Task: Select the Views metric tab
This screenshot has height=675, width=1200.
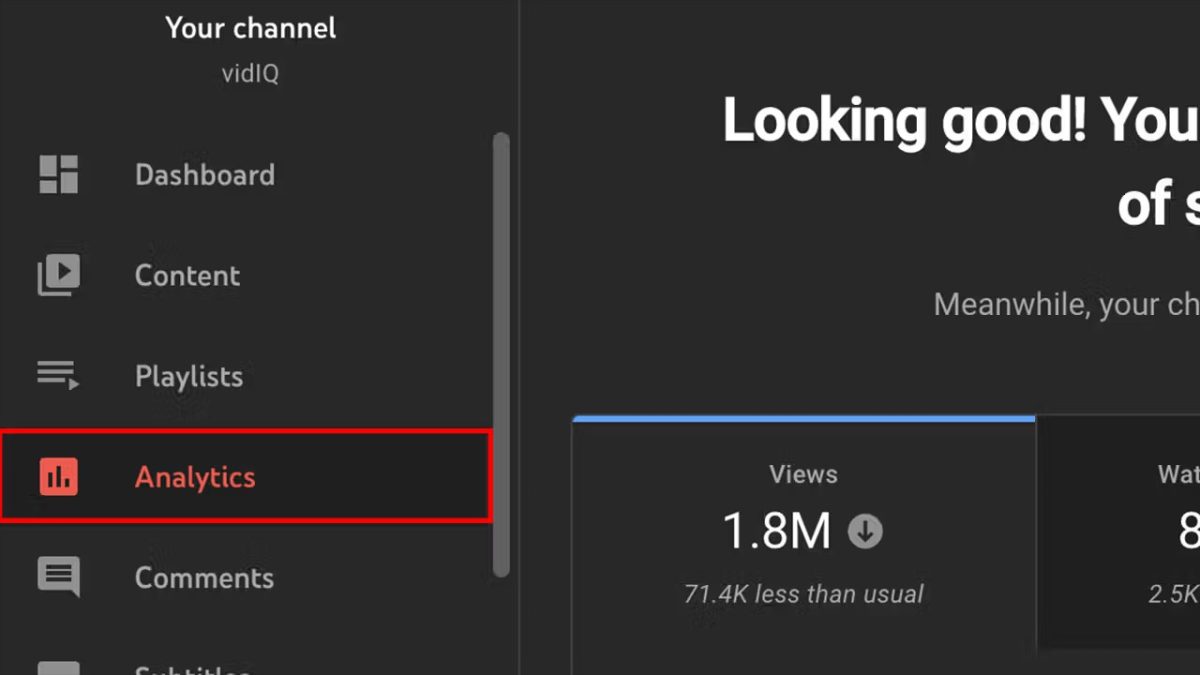Action: tap(804, 545)
